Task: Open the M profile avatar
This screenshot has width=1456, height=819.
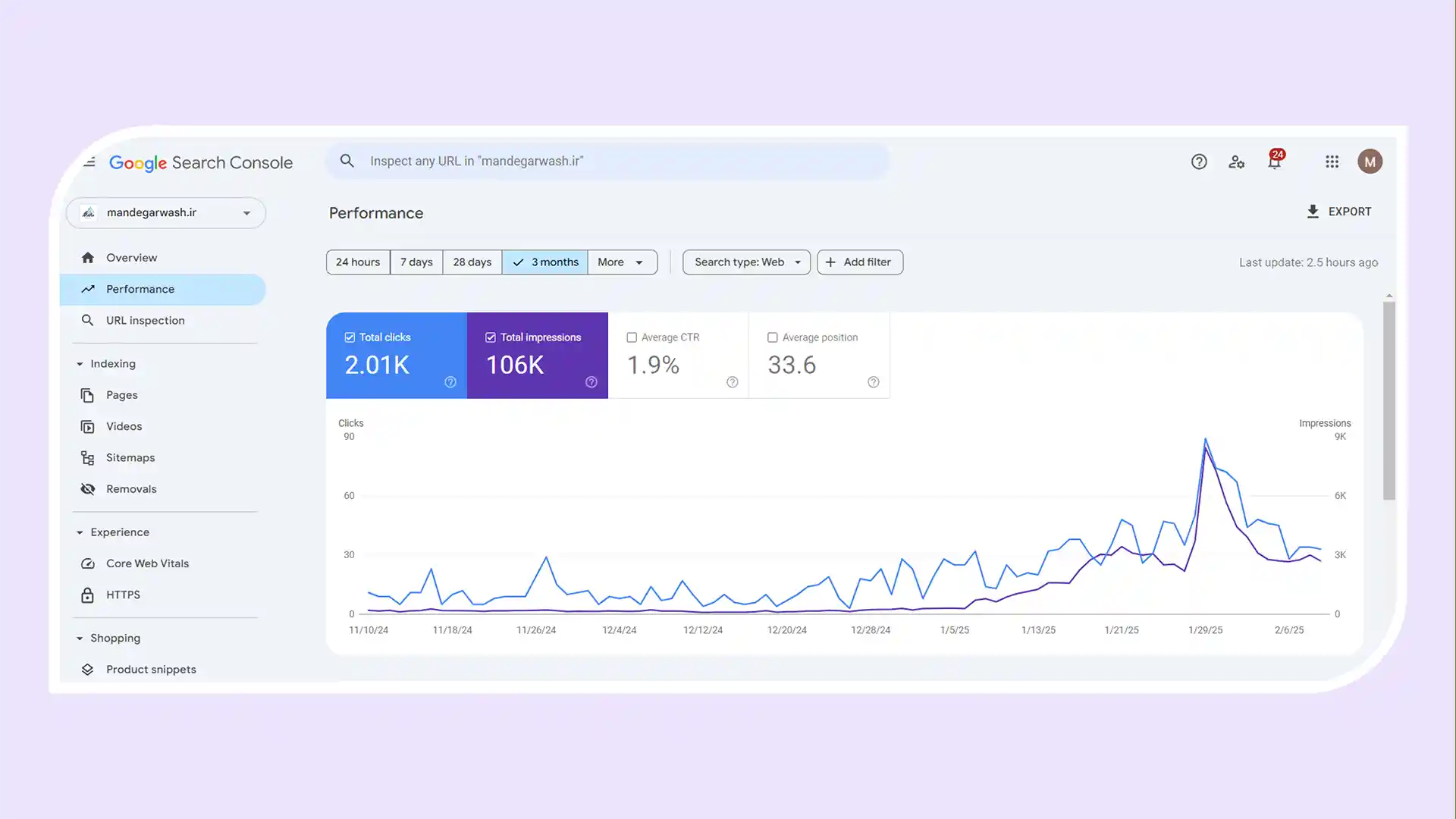Action: tap(1370, 162)
